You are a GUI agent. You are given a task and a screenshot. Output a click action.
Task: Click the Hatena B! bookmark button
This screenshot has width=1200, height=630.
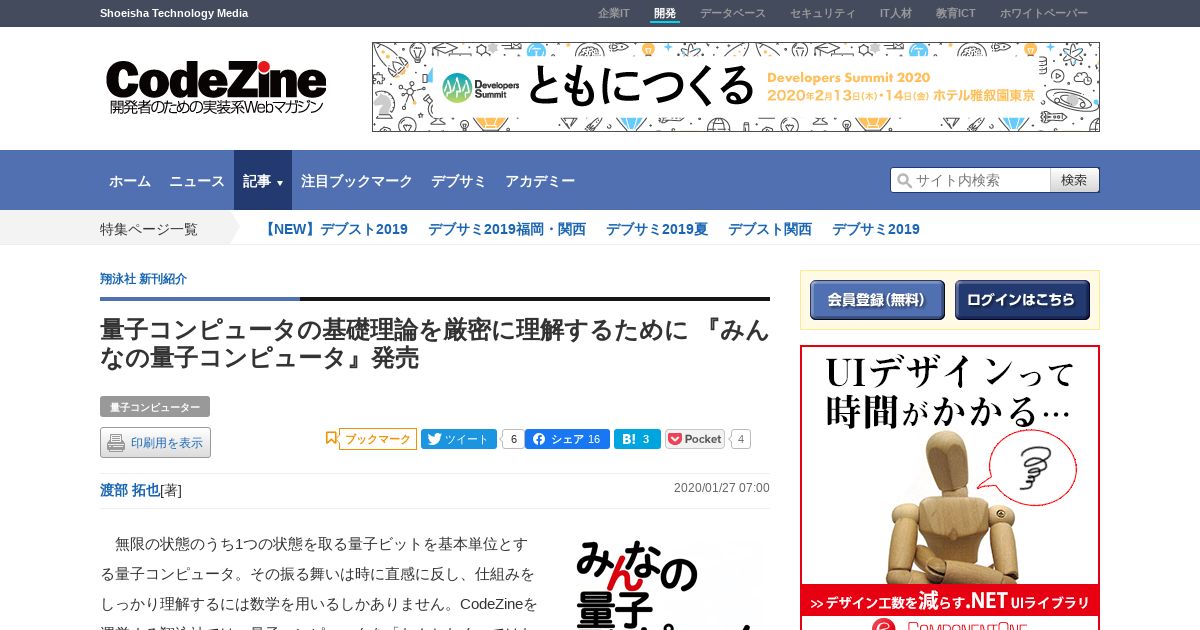coord(637,439)
